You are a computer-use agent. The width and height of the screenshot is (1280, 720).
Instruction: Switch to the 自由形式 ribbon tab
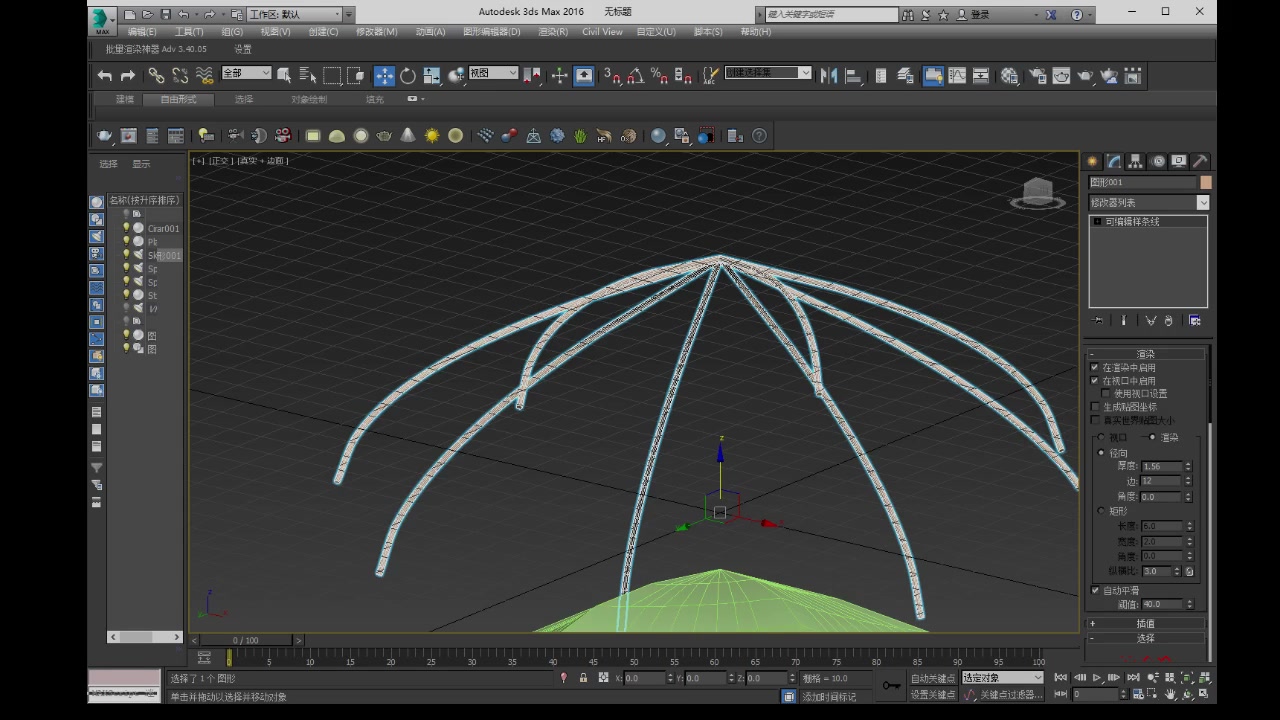coord(179,100)
